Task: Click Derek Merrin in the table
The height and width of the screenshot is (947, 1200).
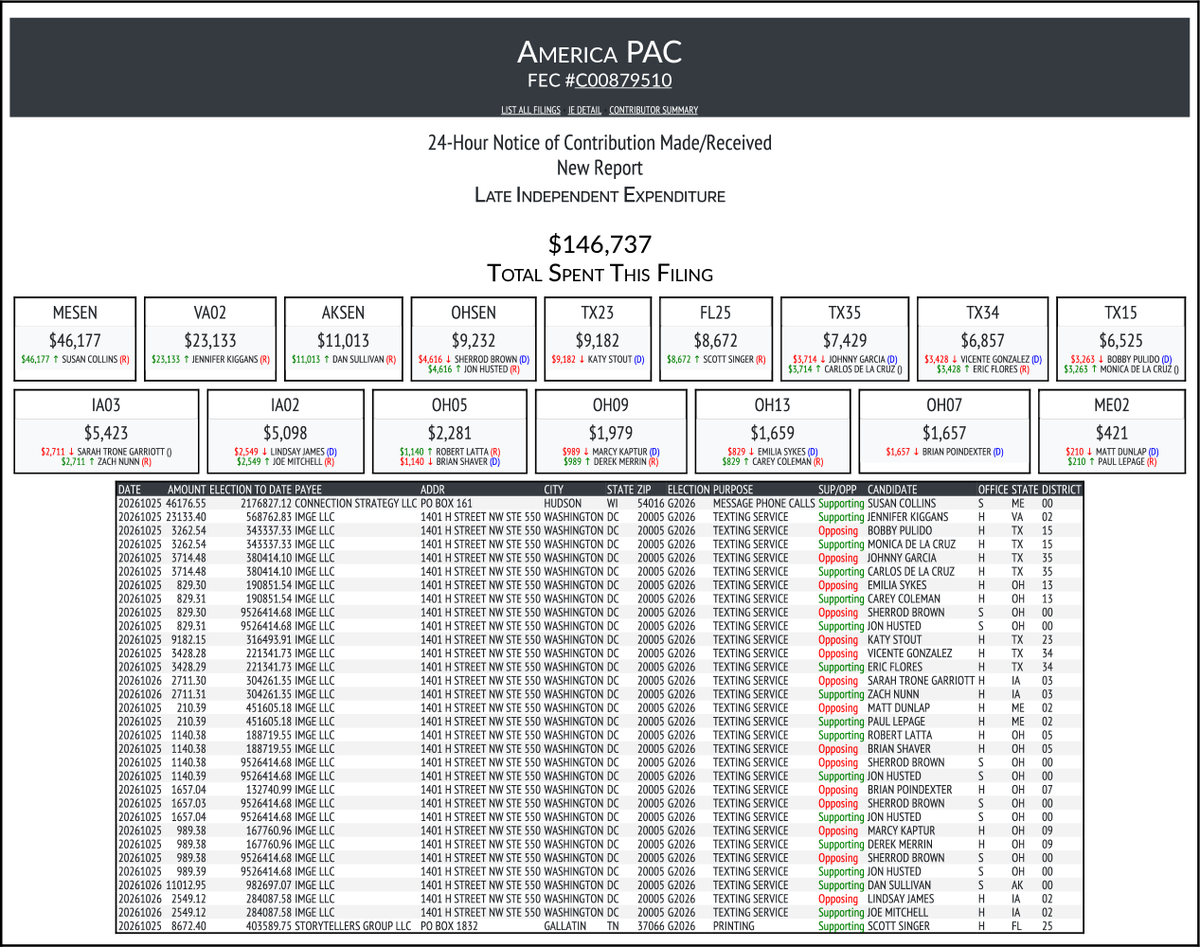Action: 901,844
